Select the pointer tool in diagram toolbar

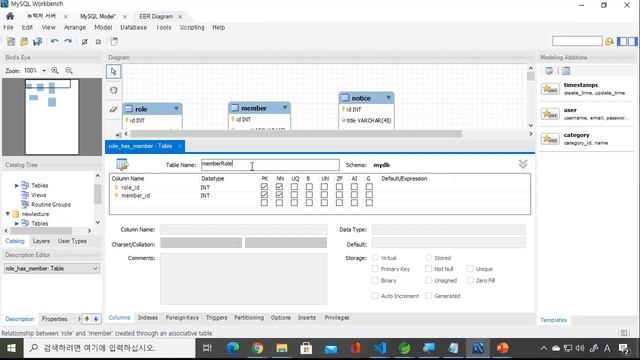[113, 71]
